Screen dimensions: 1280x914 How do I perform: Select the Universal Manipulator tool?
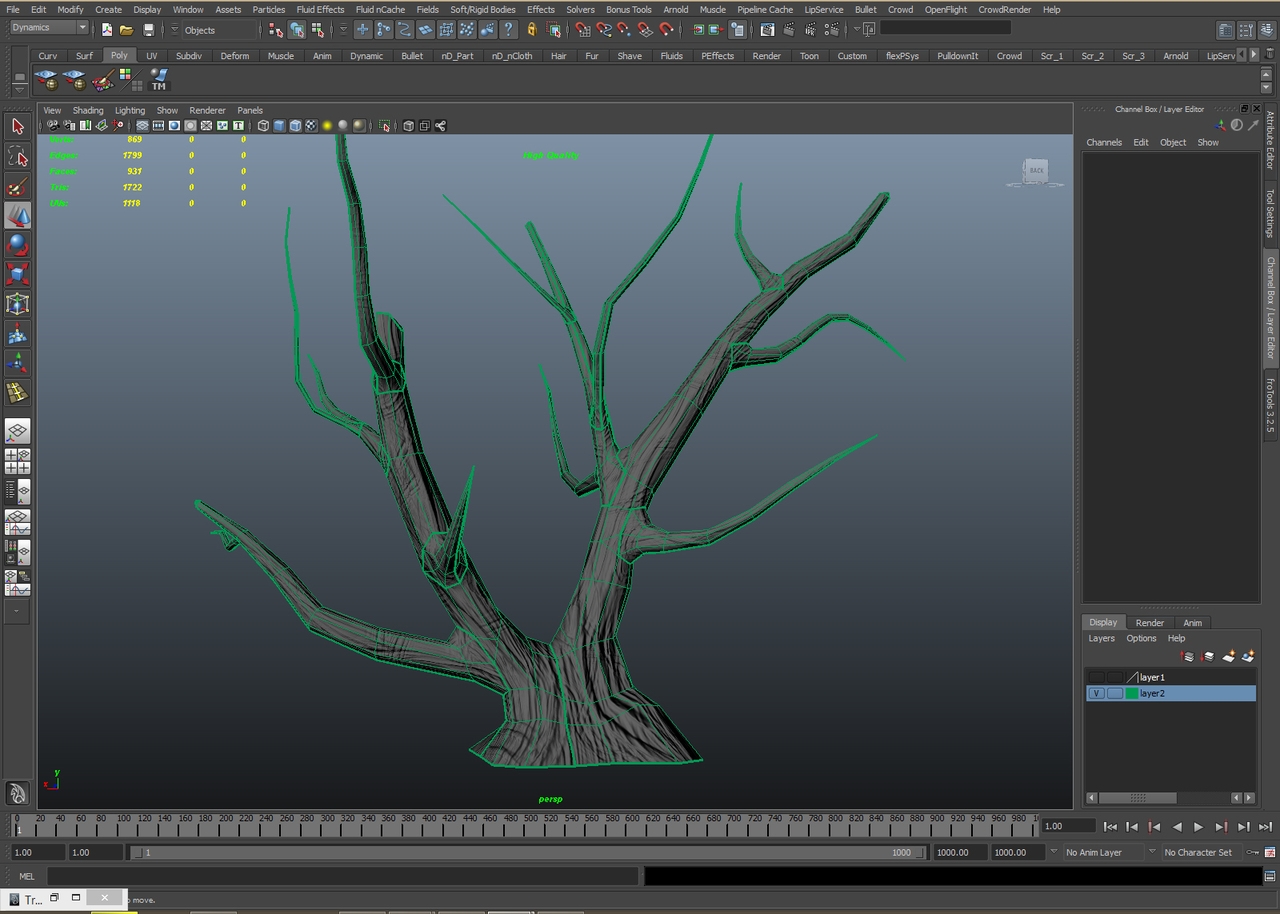(x=17, y=304)
